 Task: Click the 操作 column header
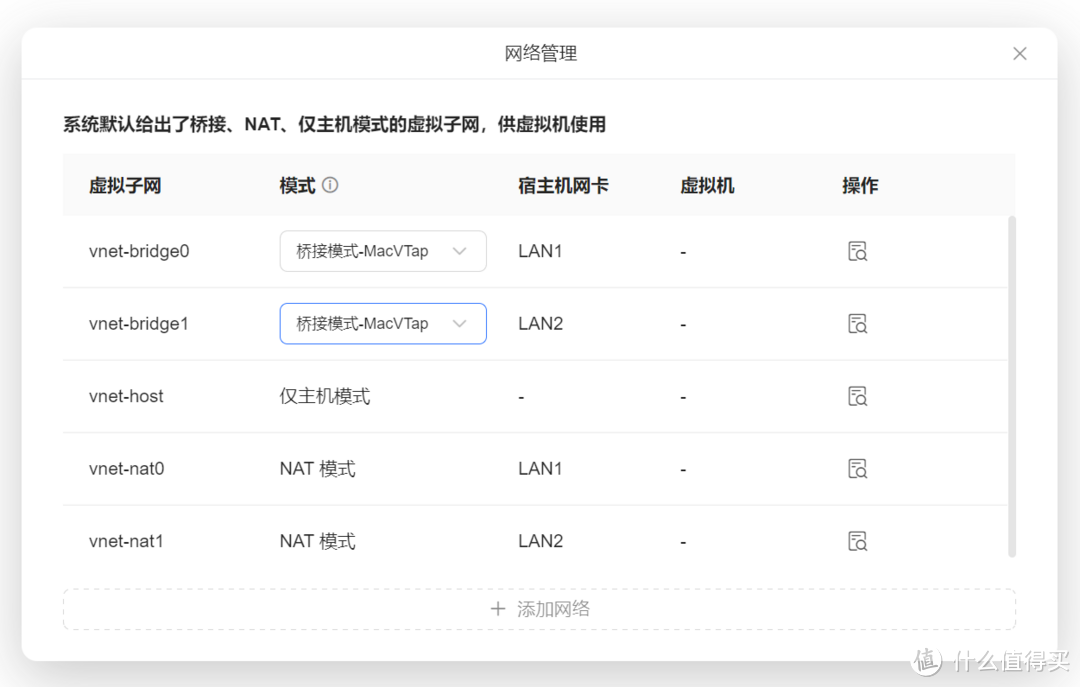[860, 186]
